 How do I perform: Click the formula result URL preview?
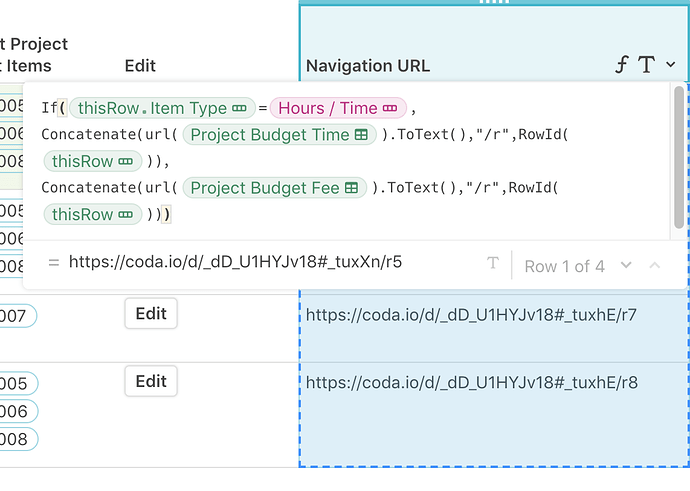click(x=236, y=262)
